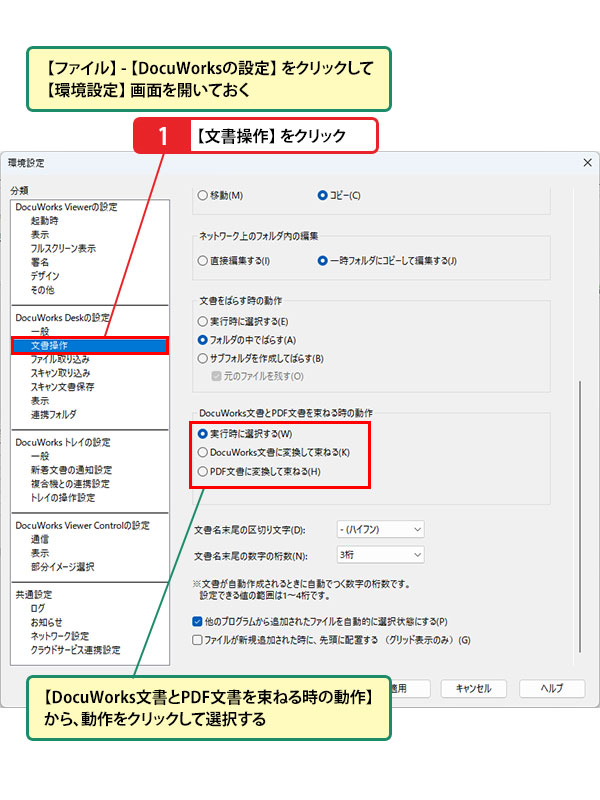Image resolution: width=600 pixels, height=800 pixels.
Task: Select 通信 under Viewer Control
Action: 40,539
